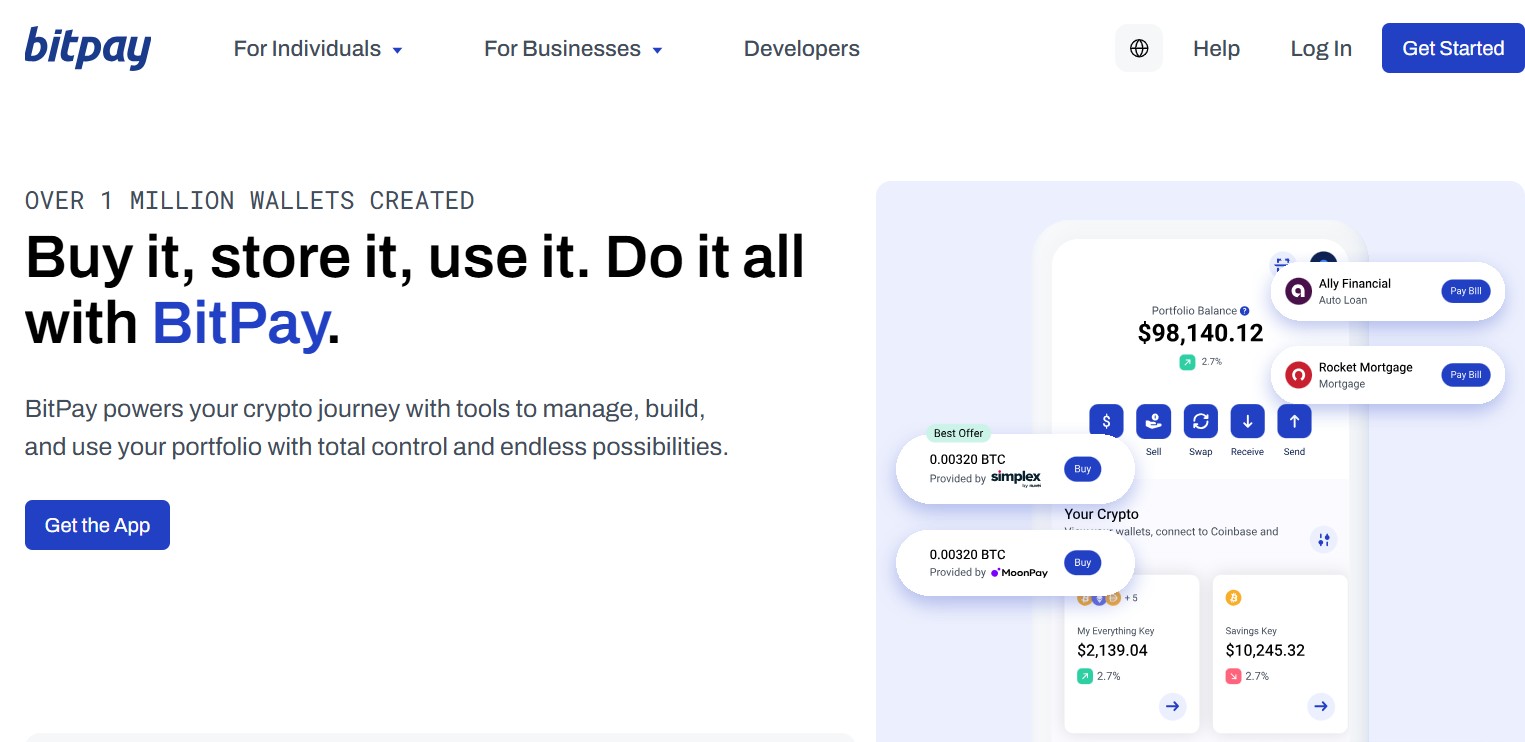The image size is (1525, 742).
Task: Click the $10,245.32 balance amount
Action: coord(1265,650)
